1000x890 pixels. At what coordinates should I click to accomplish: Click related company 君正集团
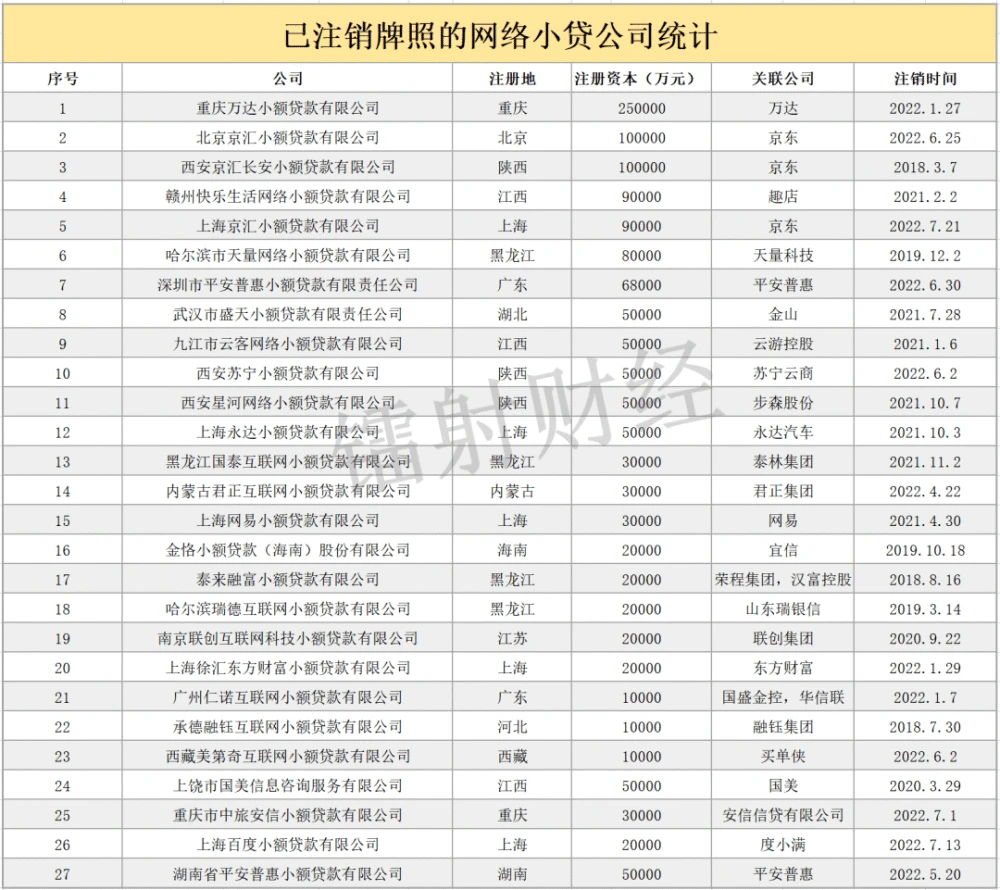point(783,491)
